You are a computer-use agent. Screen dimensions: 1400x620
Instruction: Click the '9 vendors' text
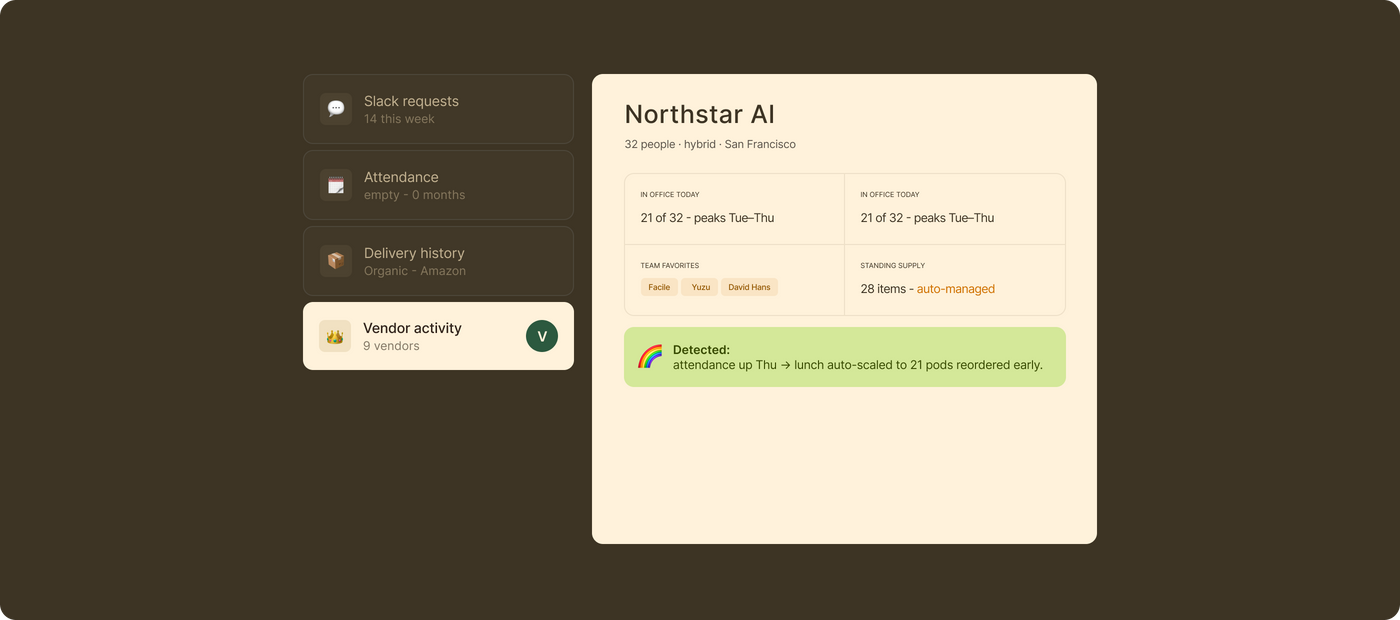pyautogui.click(x=391, y=346)
